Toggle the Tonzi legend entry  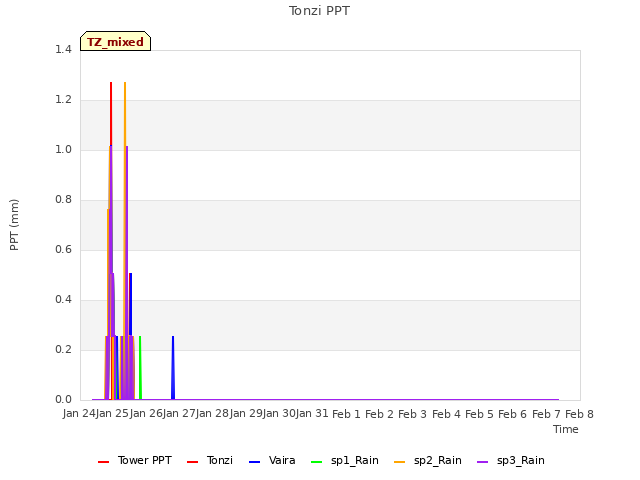[x=210, y=460]
